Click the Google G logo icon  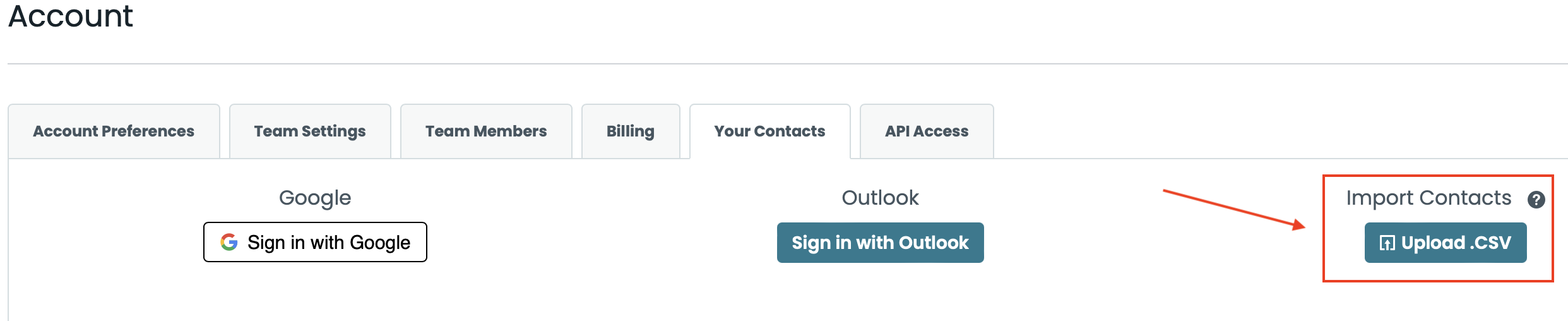(229, 242)
